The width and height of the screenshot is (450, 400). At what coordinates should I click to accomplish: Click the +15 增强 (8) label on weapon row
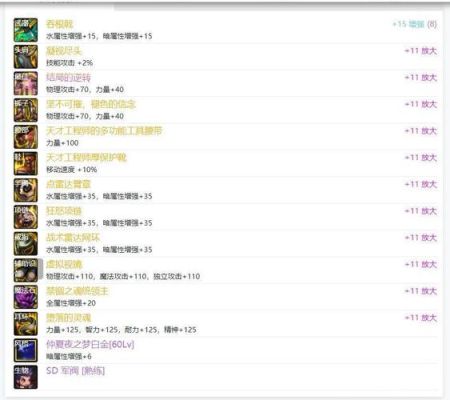coord(414,24)
